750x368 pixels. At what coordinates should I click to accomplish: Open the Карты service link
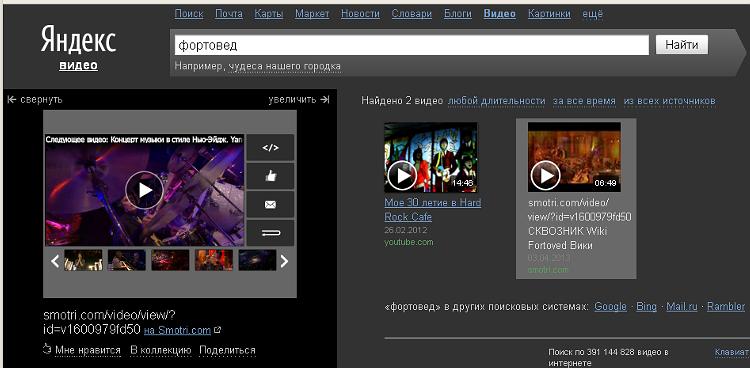pyautogui.click(x=269, y=14)
